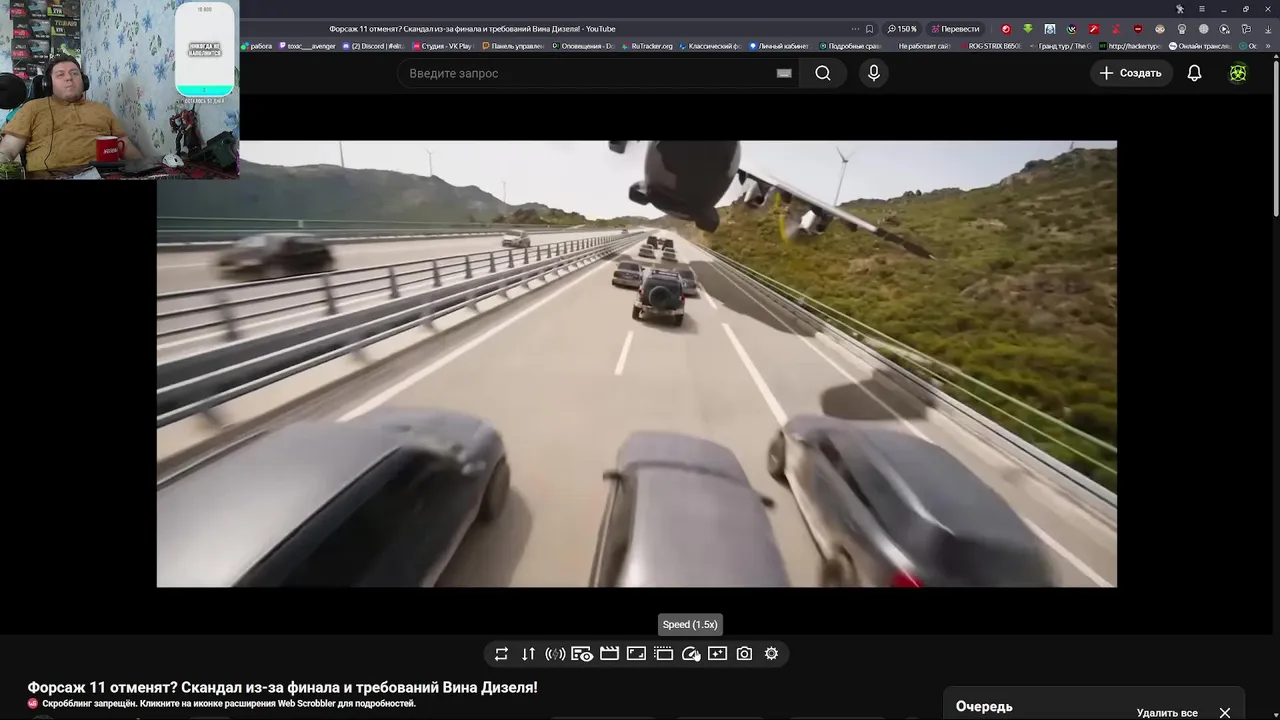The width and height of the screenshot is (1280, 720).
Task: Click the reverse playlist arrows icon
Action: tap(528, 654)
